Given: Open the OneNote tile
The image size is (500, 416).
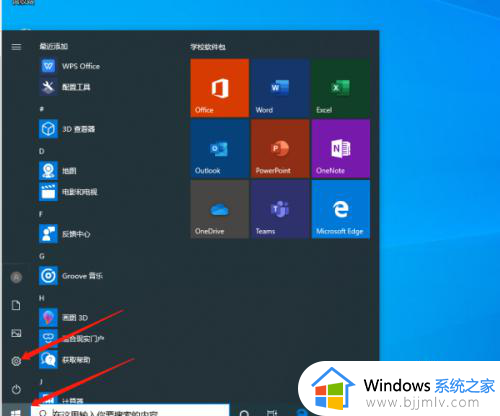Looking at the screenshot, I should pyautogui.click(x=341, y=149).
